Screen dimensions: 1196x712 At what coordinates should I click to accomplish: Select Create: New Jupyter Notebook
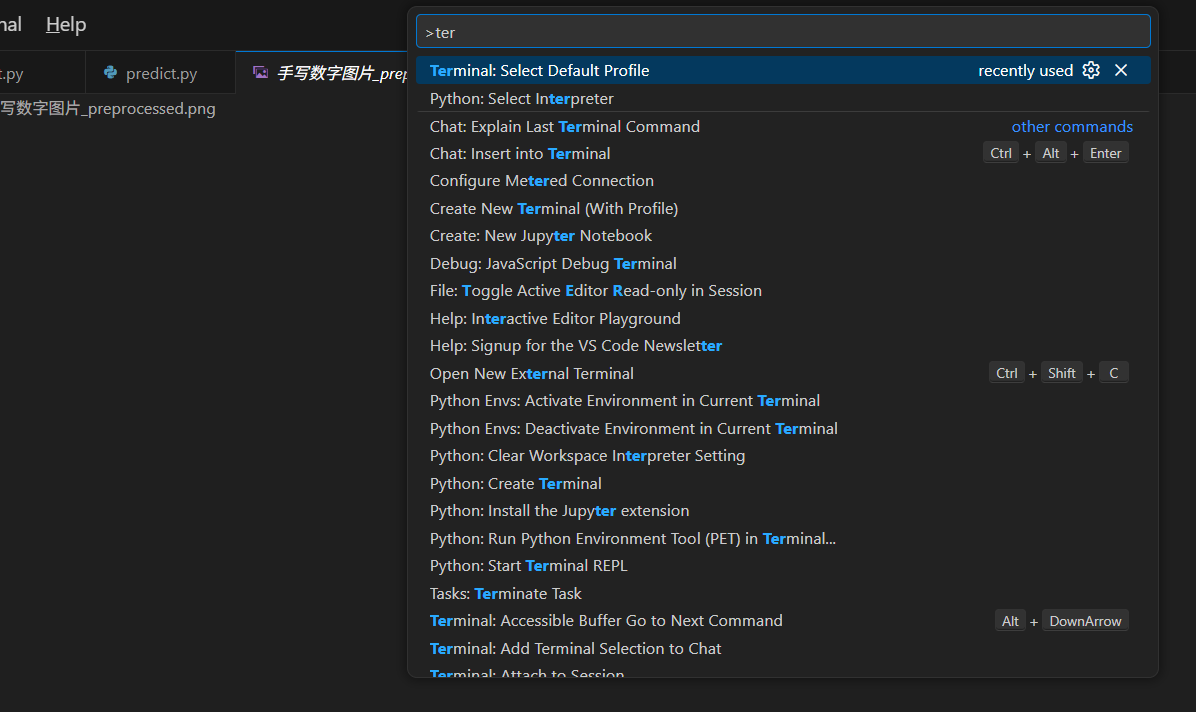pyautogui.click(x=783, y=236)
